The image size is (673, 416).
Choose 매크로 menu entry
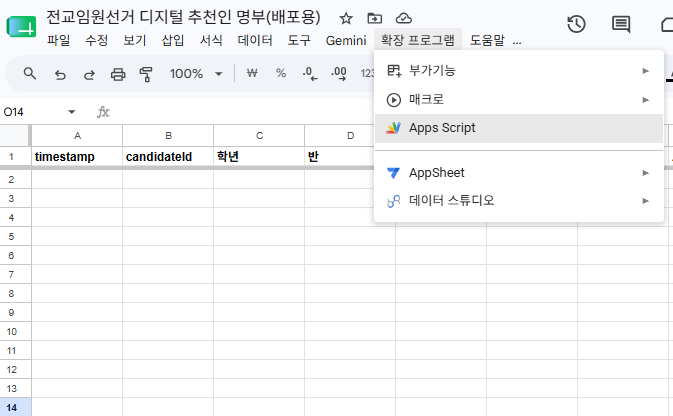coord(519,100)
